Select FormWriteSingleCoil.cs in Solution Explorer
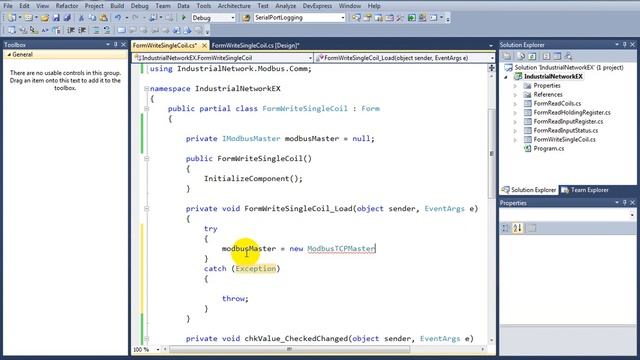 (x=564, y=140)
